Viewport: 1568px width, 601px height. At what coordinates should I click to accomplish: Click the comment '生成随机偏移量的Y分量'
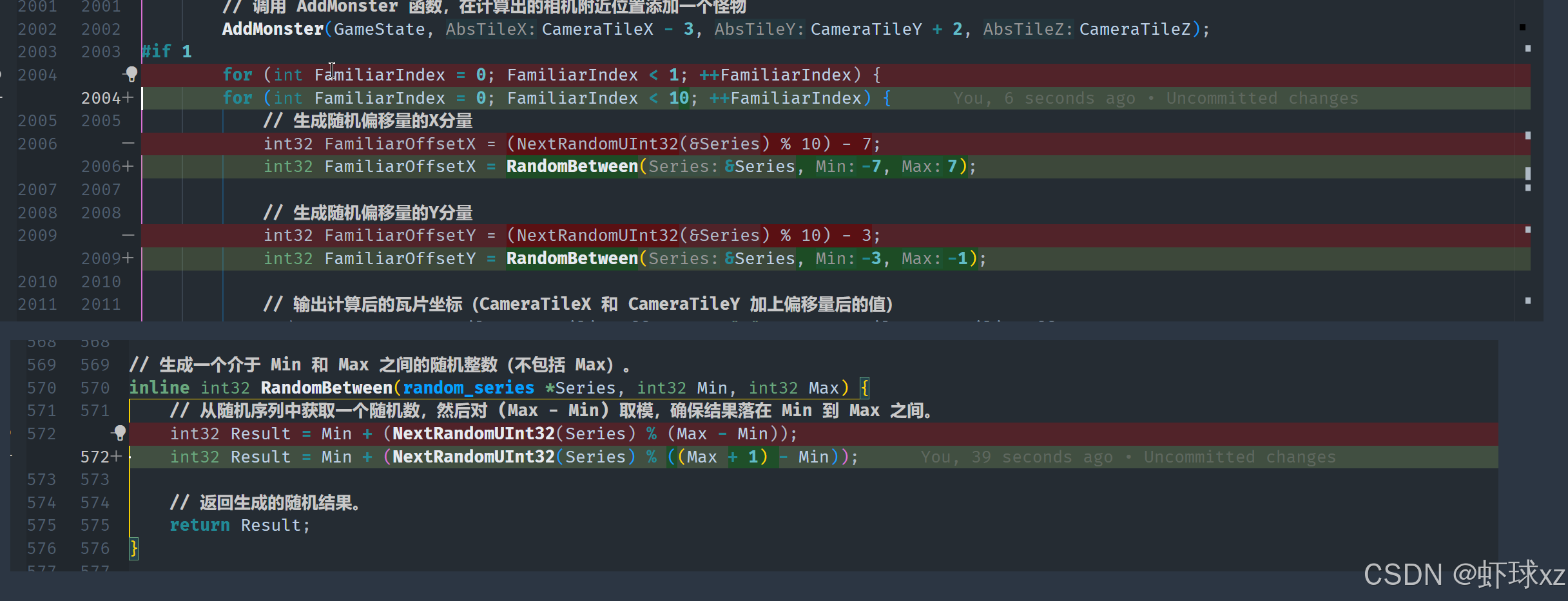(383, 213)
